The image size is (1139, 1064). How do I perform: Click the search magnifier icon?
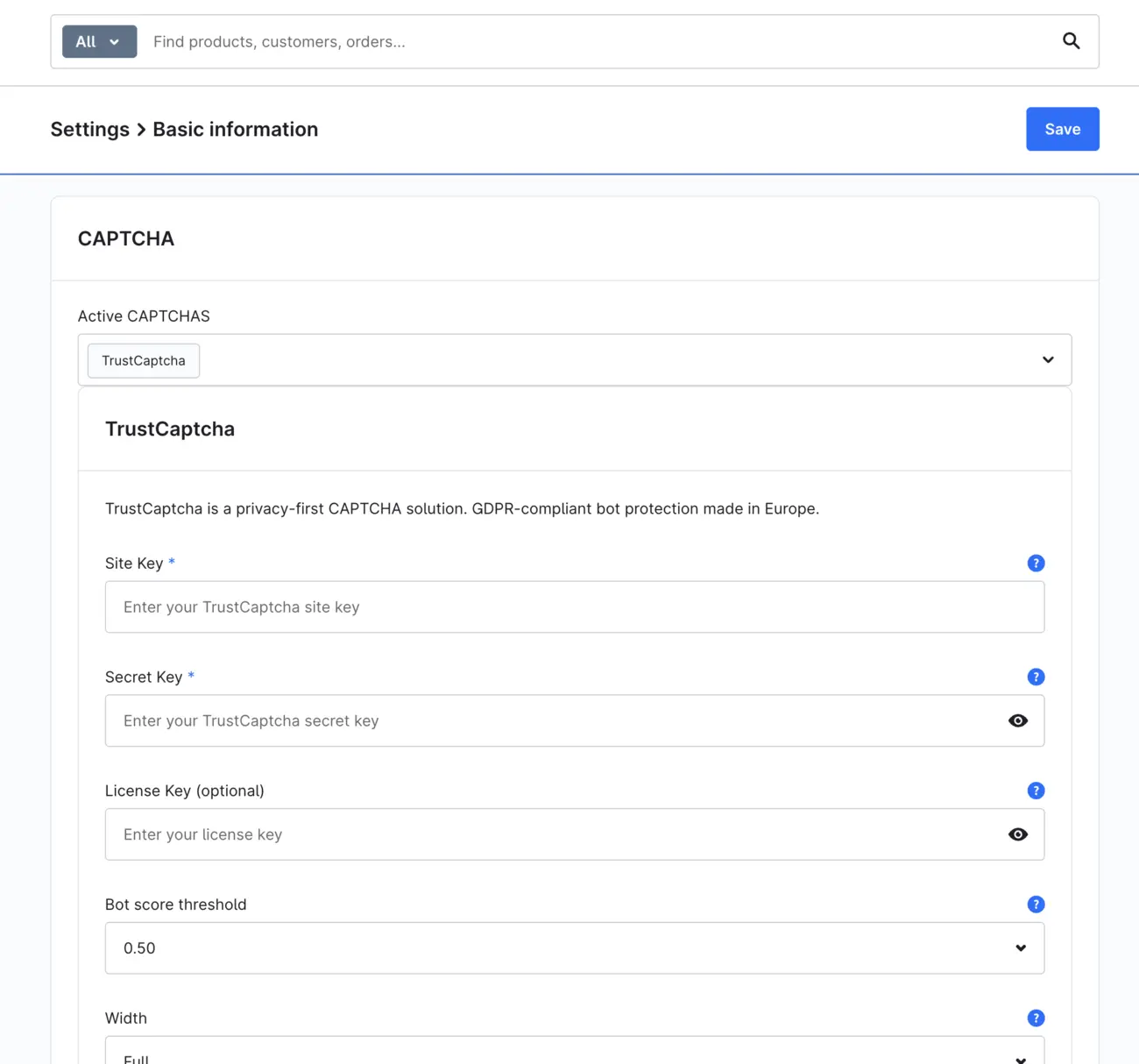pyautogui.click(x=1071, y=41)
